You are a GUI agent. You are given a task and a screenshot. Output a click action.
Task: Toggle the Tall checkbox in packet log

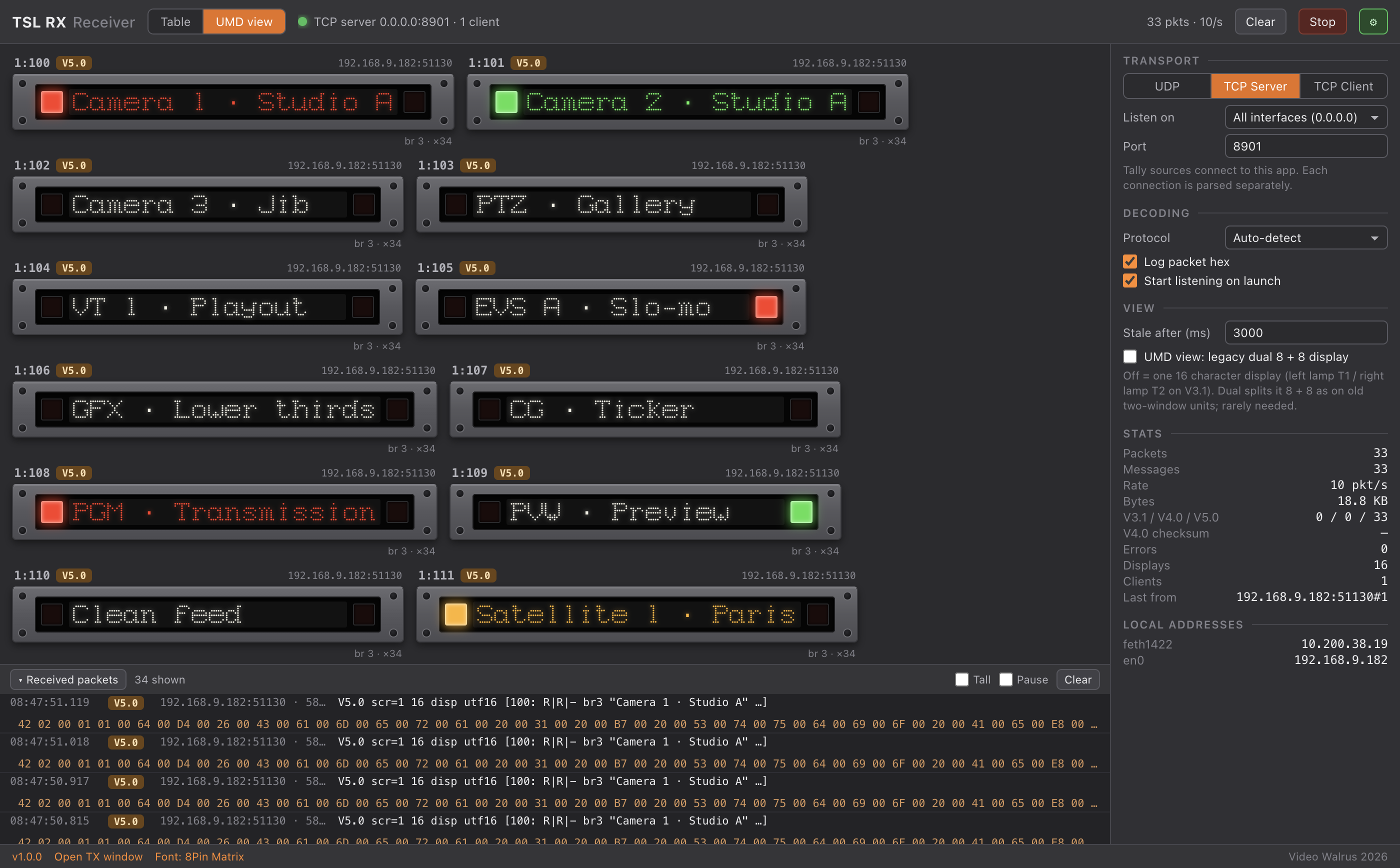(x=961, y=679)
